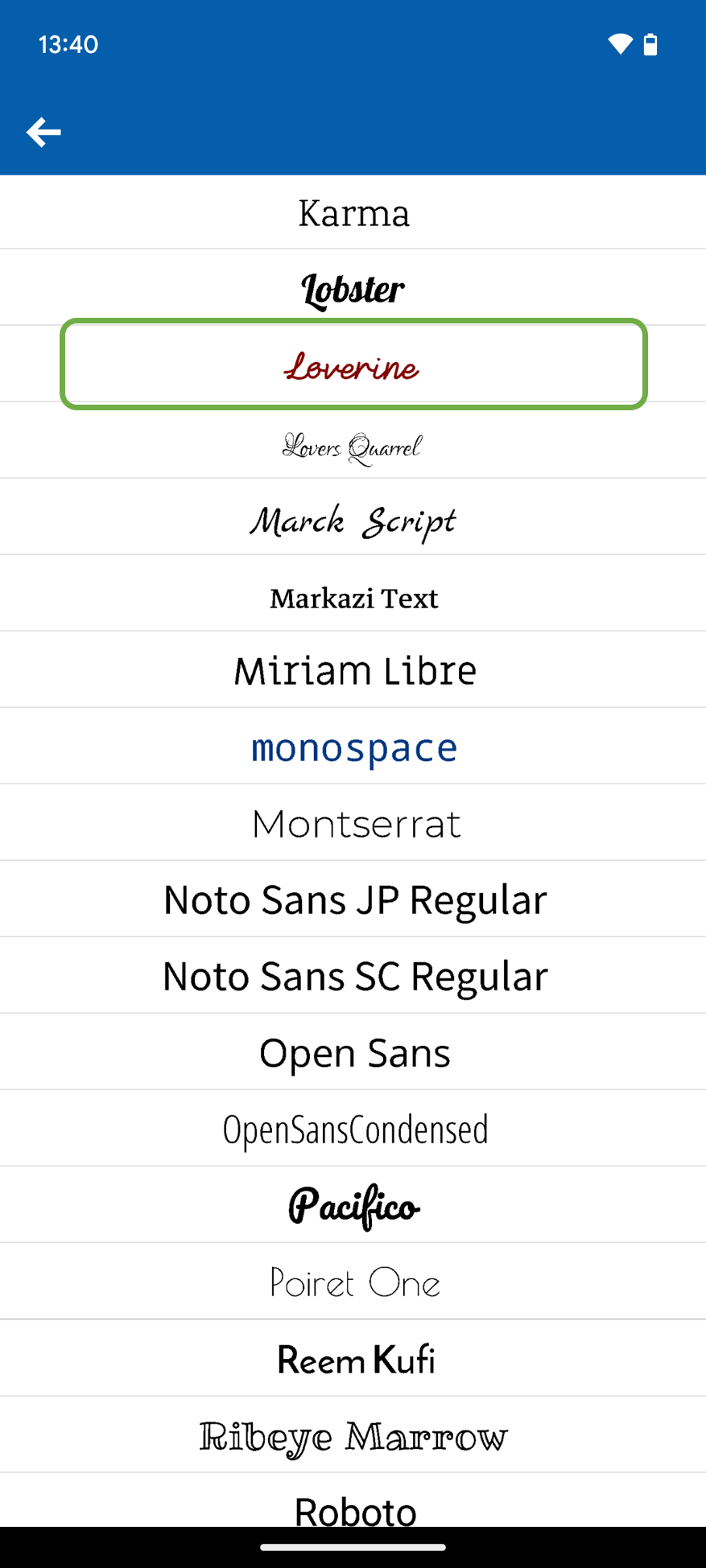
Task: Choose the OpenSansCondensed font
Action: point(353,1129)
